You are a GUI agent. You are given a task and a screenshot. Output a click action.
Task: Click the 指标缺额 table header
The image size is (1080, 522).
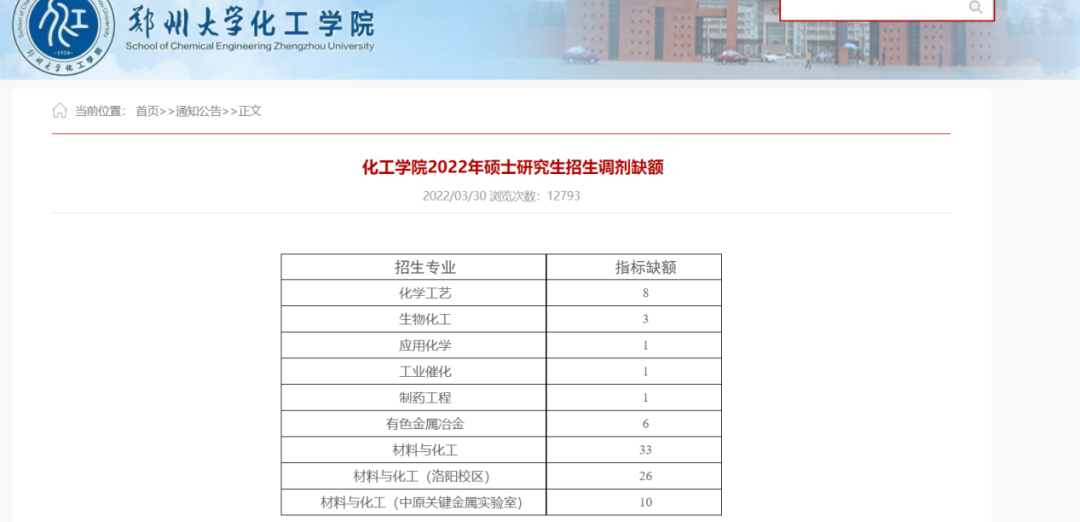click(x=645, y=267)
